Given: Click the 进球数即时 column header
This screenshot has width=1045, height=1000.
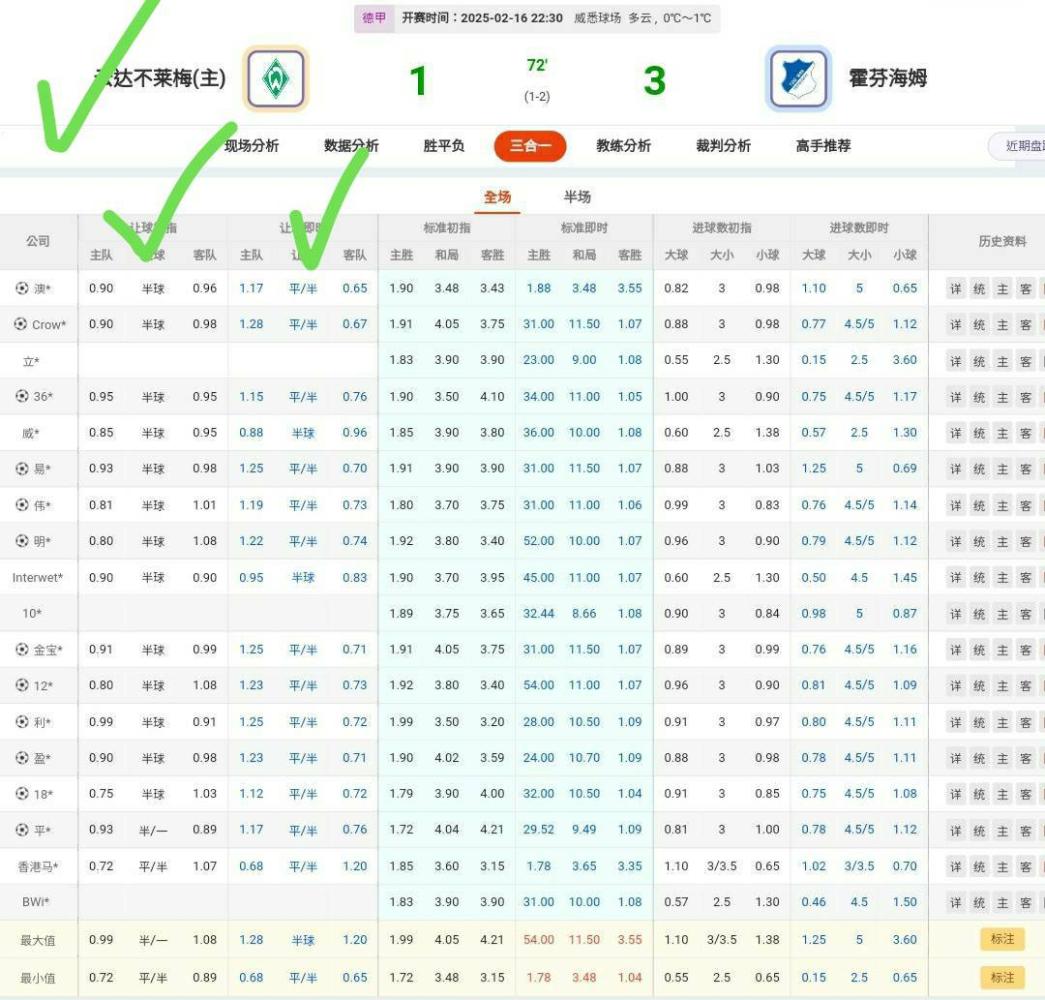Looking at the screenshot, I should tap(858, 227).
